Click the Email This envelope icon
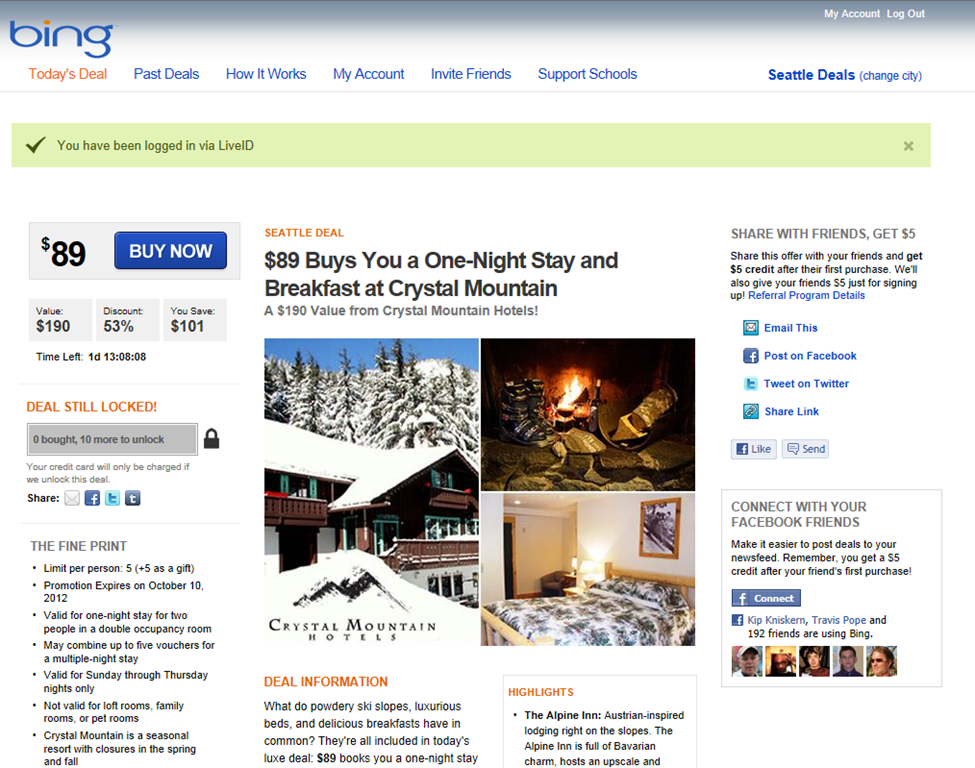 point(751,328)
